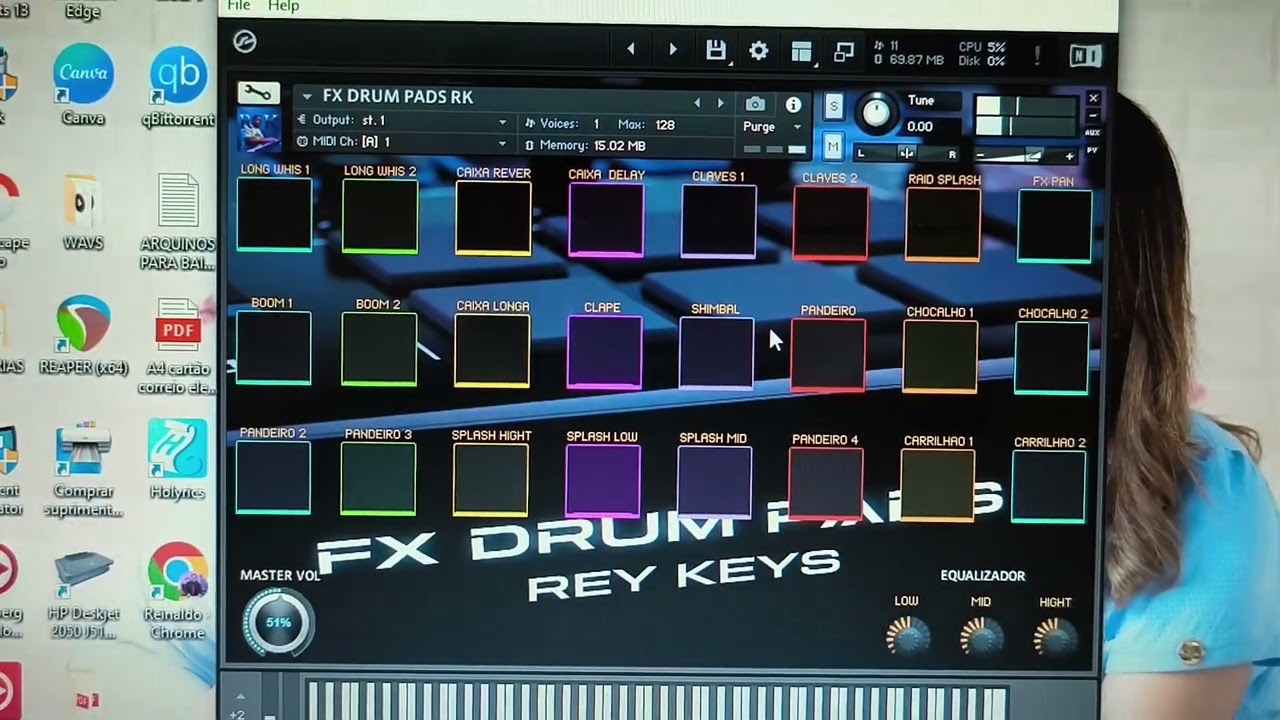
Task: Open Reinaldo Chrome desktop shortcut
Action: [x=177, y=590]
